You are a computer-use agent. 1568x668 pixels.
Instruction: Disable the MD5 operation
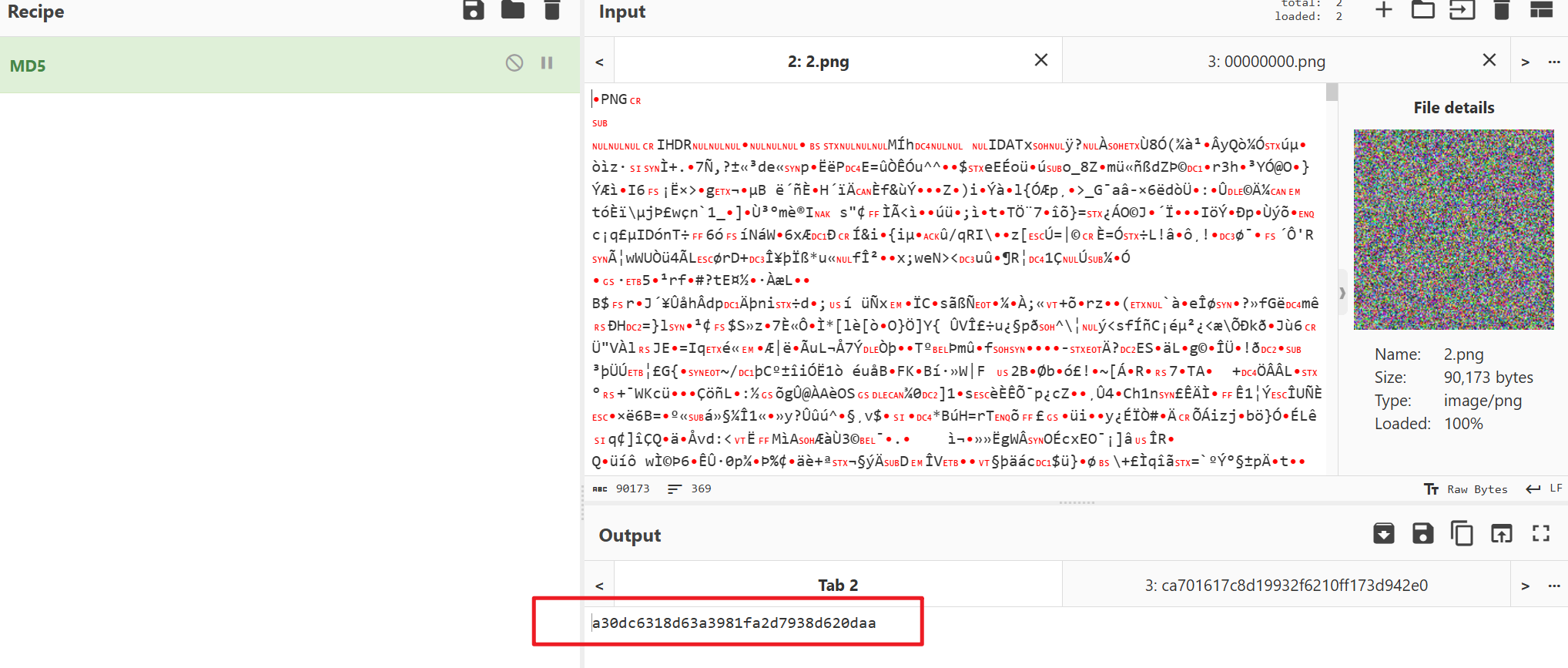click(x=514, y=63)
